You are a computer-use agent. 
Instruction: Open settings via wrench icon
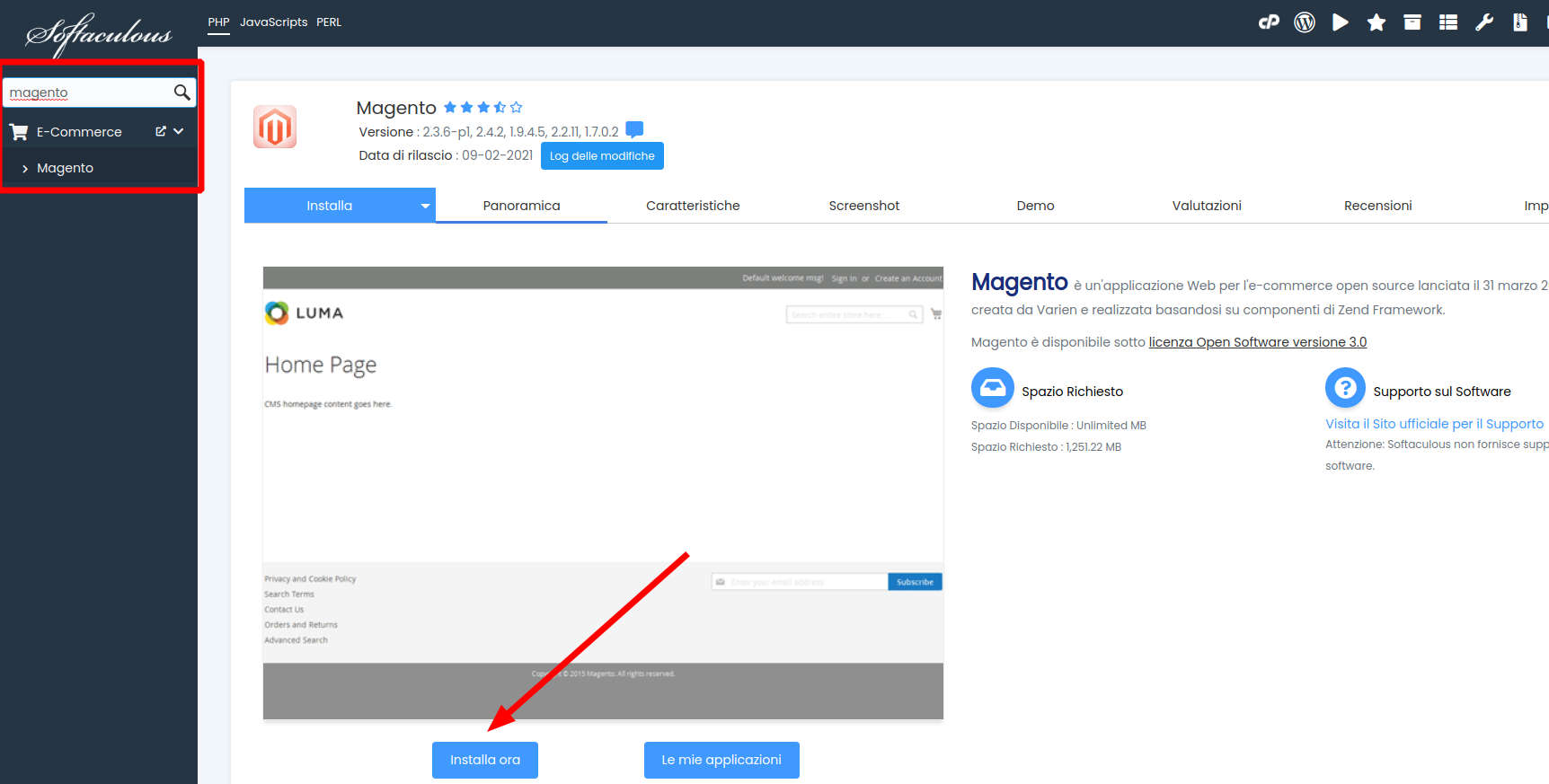(x=1484, y=22)
